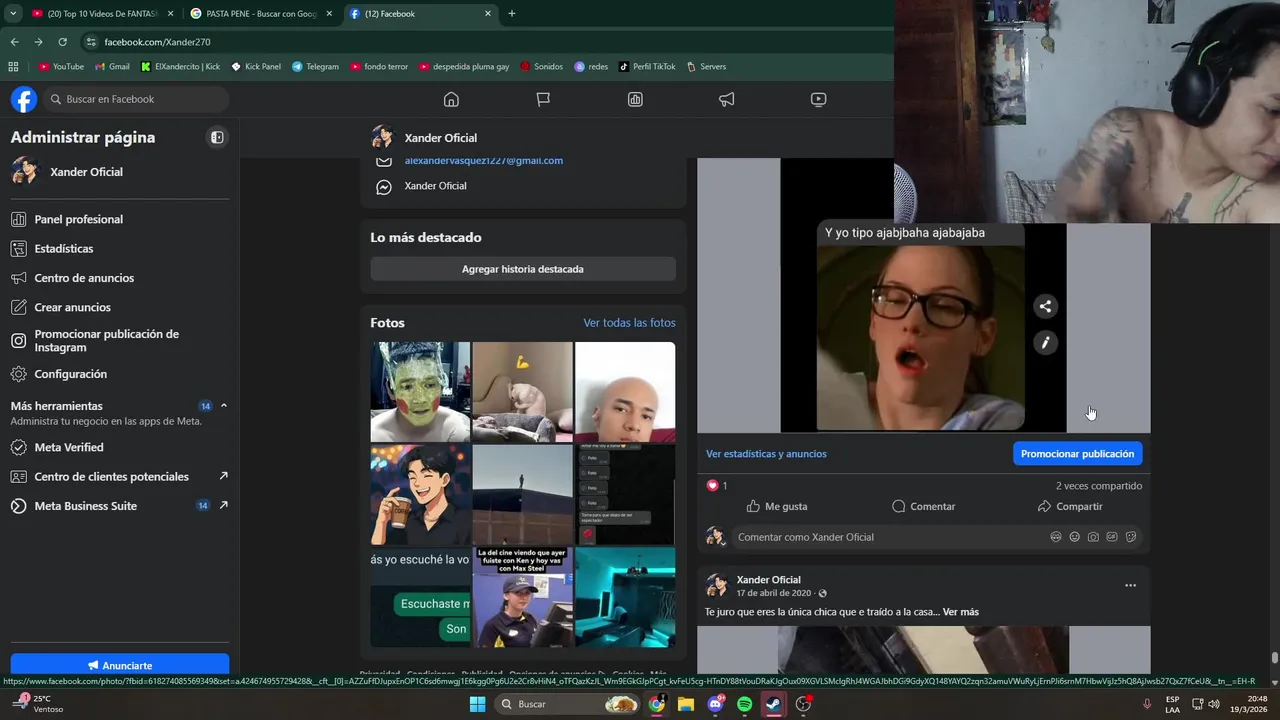The width and height of the screenshot is (1280, 720).
Task: Open Perfil TikTok bookmark
Action: (x=647, y=67)
